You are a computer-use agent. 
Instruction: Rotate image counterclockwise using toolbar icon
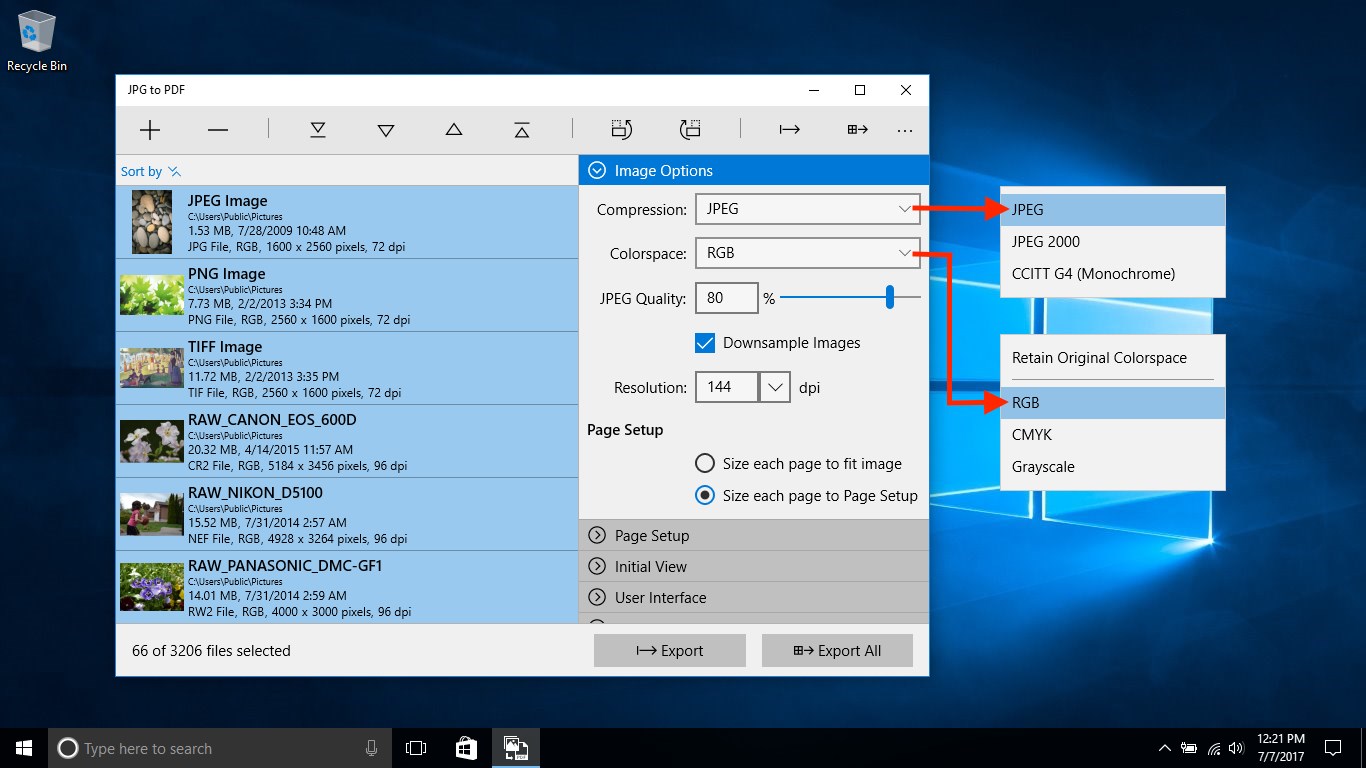pos(622,129)
